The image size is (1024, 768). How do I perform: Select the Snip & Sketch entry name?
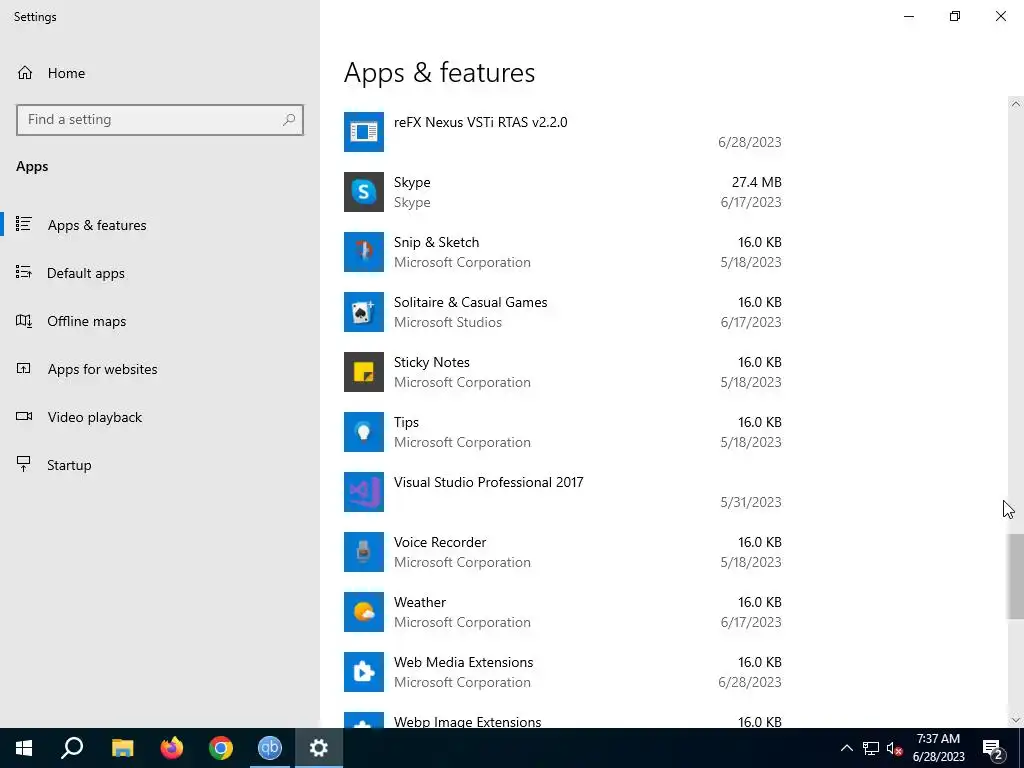click(436, 242)
